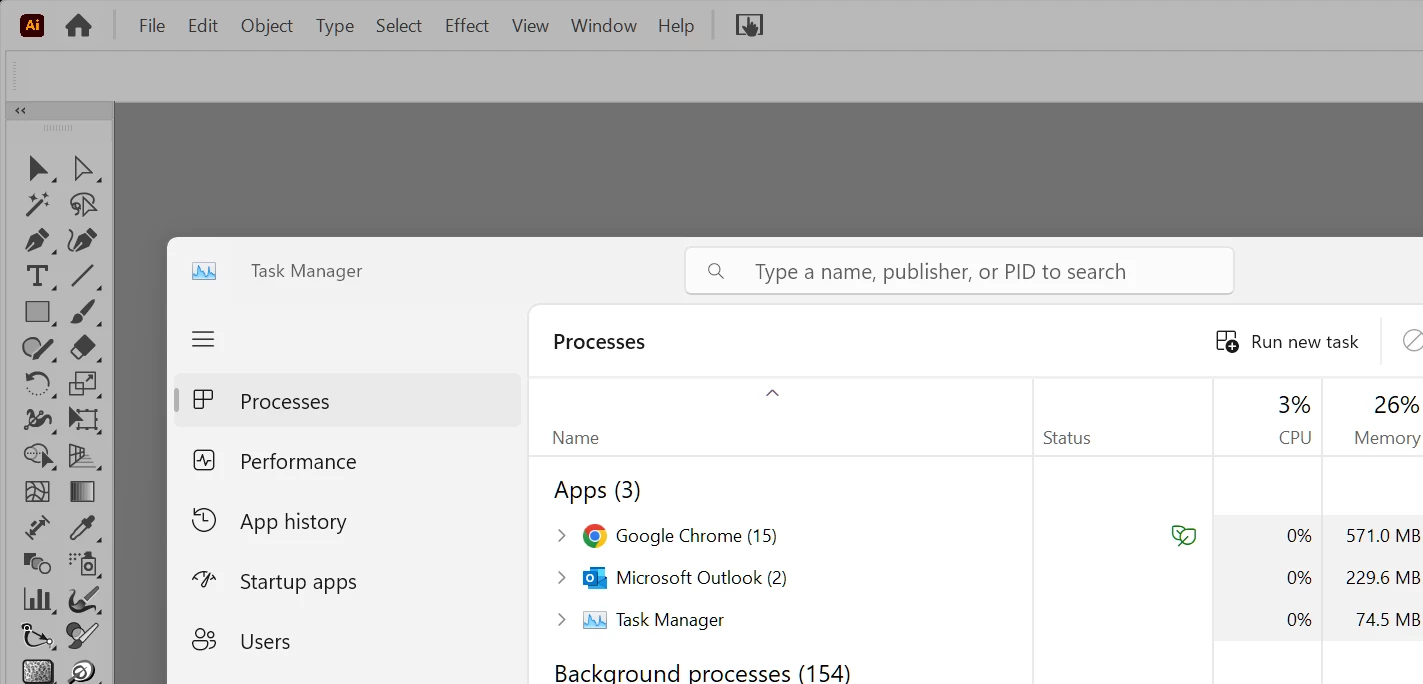This screenshot has width=1423, height=684.
Task: Go to Illustrator Home screen
Action: click(x=78, y=26)
